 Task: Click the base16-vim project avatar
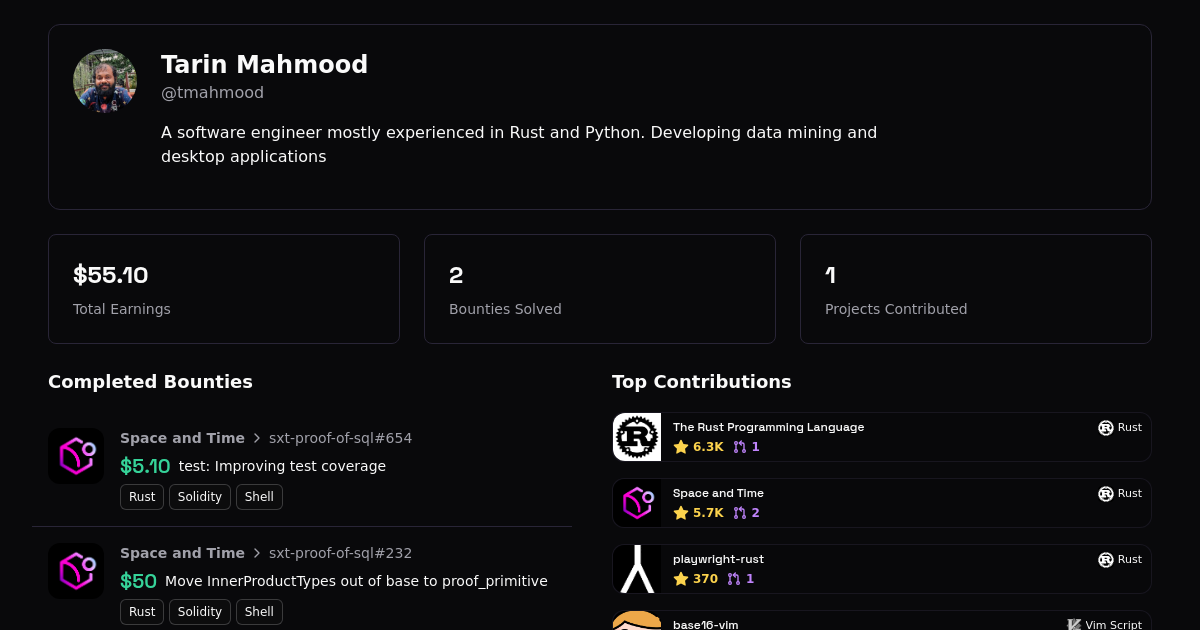637,621
